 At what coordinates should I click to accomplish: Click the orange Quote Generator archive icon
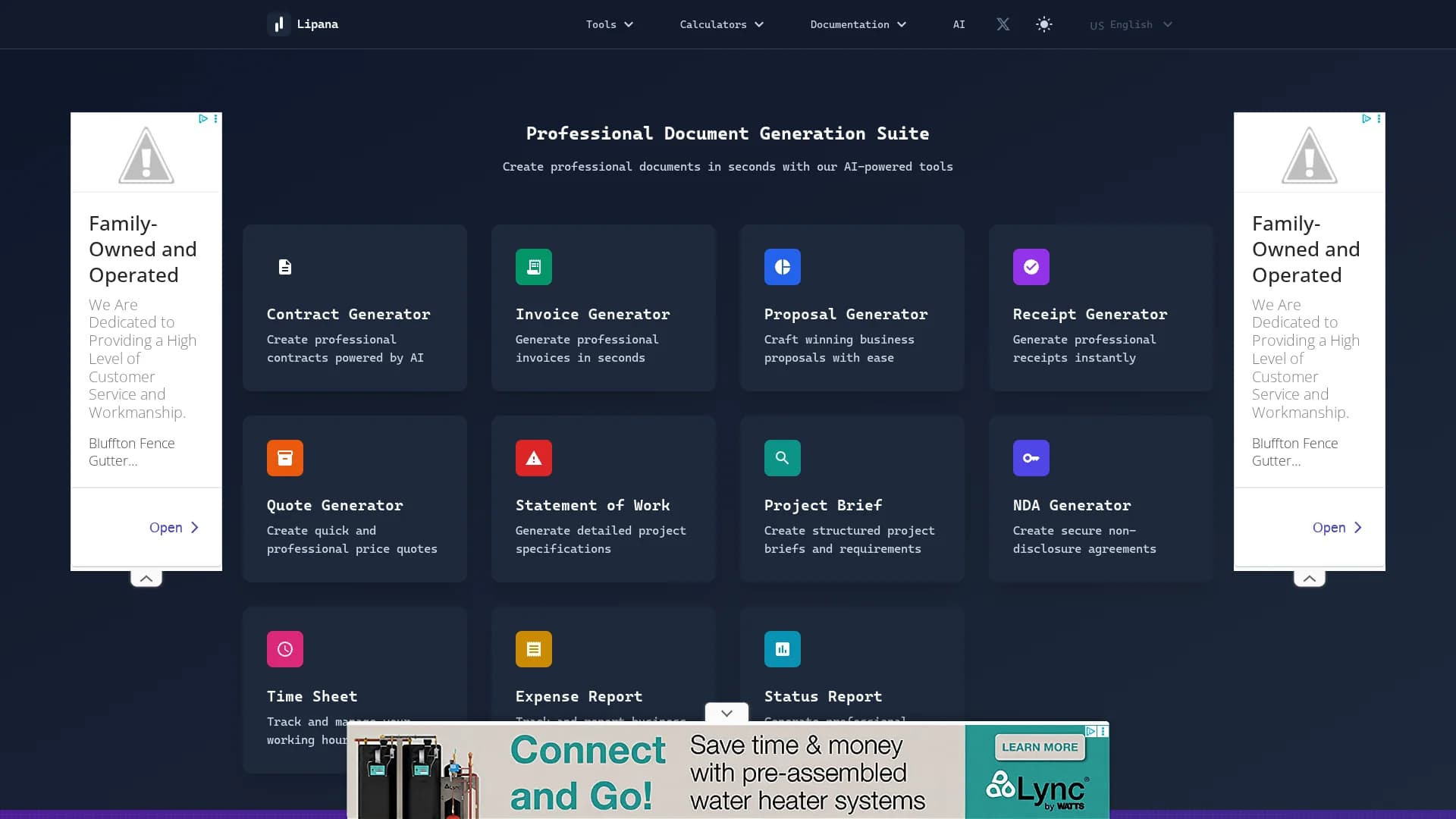click(285, 458)
